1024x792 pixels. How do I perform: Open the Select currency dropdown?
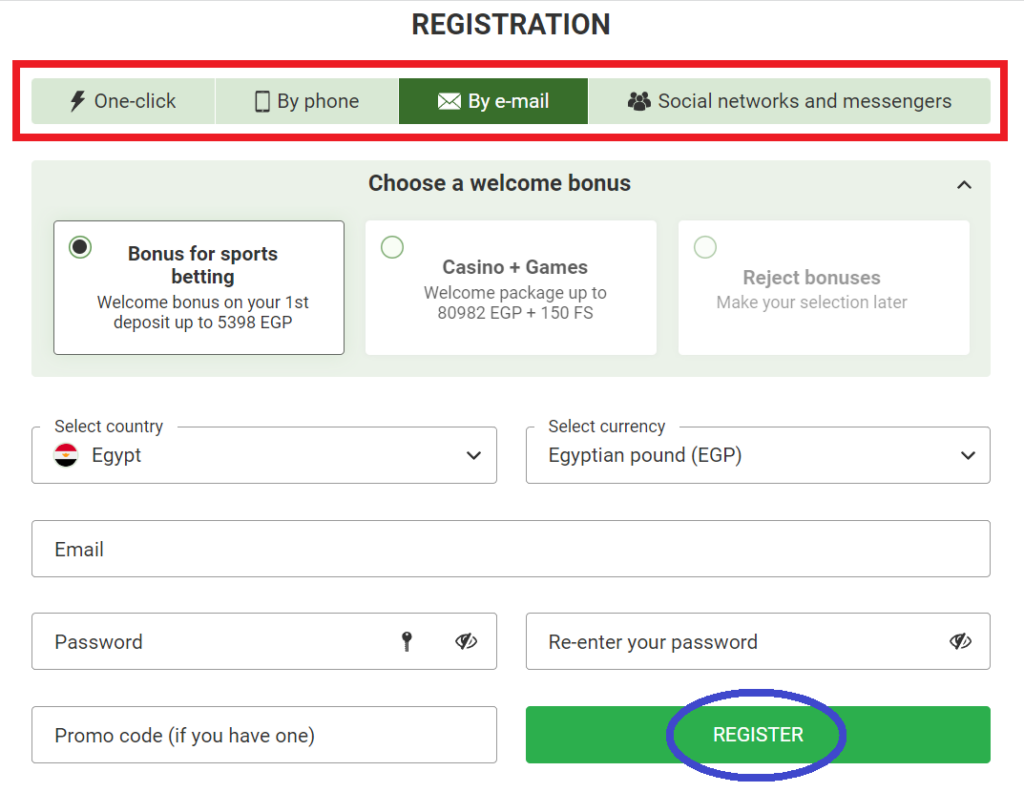coord(967,455)
